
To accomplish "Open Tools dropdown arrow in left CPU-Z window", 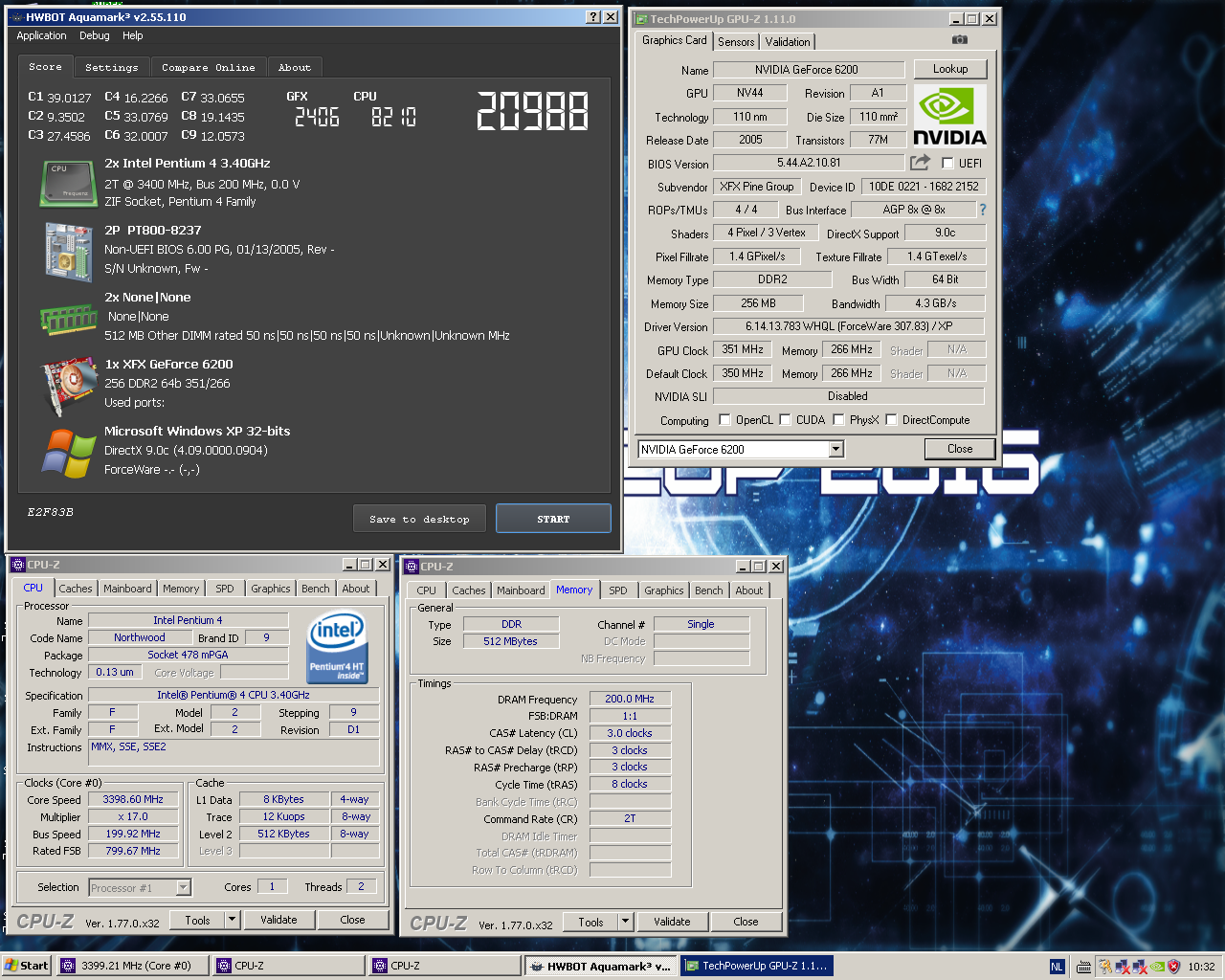I will tap(231, 920).
